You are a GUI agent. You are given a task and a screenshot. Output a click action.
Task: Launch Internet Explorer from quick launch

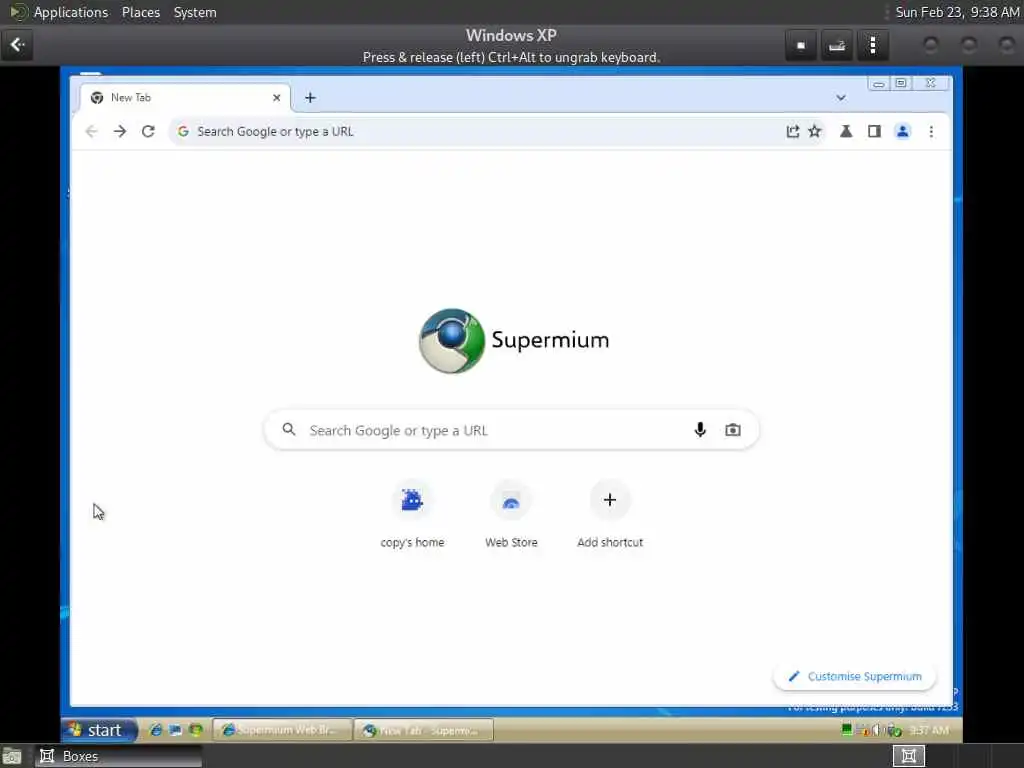tap(155, 729)
